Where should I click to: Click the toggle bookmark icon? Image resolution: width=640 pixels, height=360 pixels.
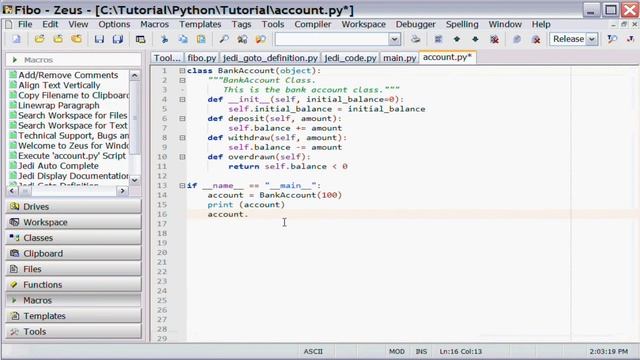point(438,39)
